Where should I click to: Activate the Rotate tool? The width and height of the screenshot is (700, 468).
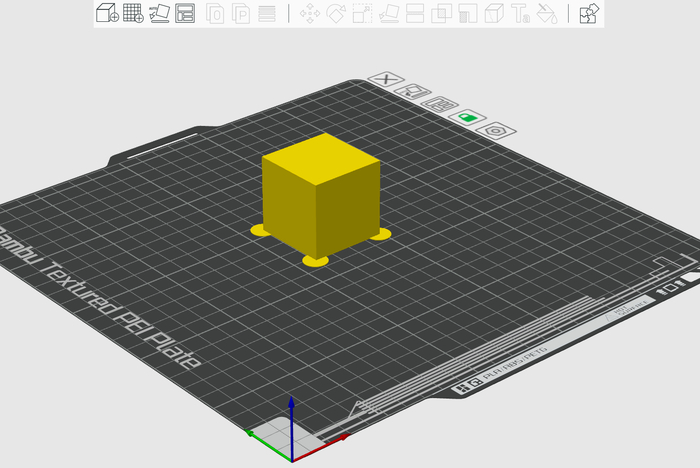[x=336, y=13]
